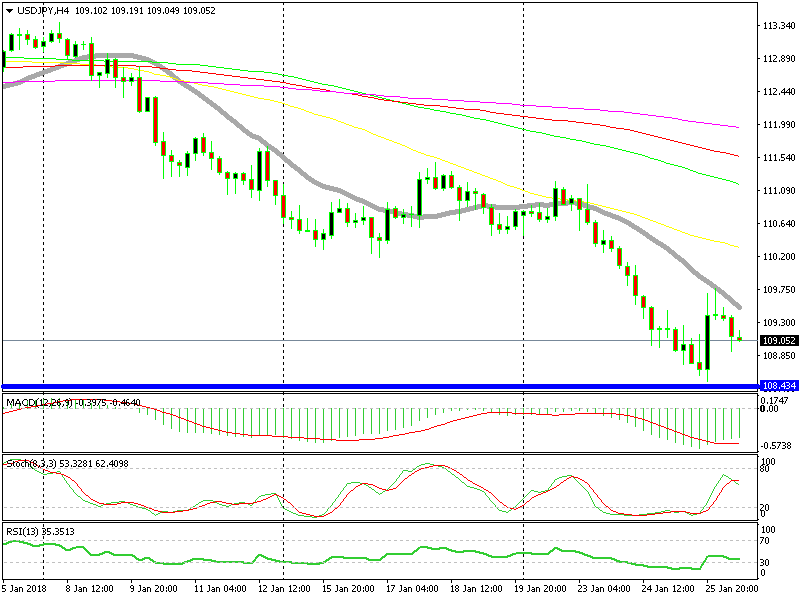Click the 19 Jan 20:00 time label
The width and height of the screenshot is (800, 600).
(540, 588)
